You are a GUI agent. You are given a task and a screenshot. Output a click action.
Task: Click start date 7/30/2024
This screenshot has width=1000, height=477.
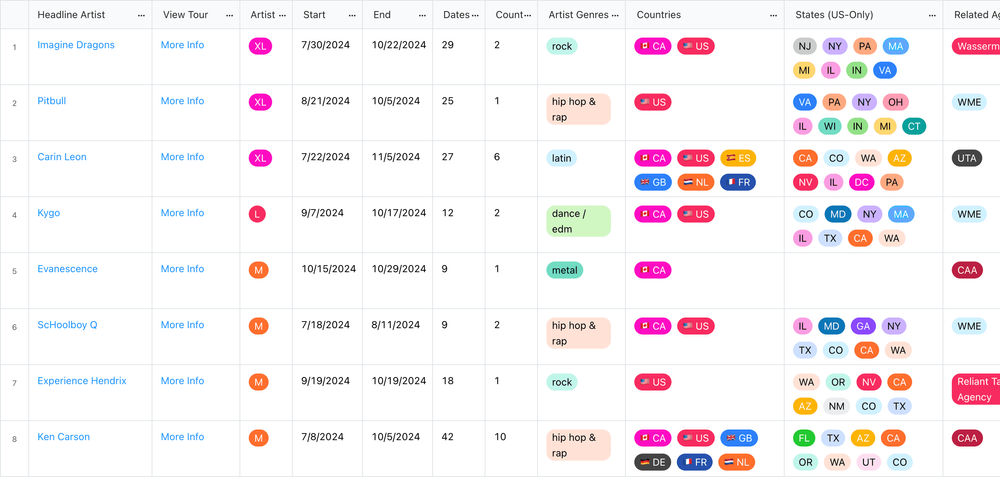[x=325, y=45]
